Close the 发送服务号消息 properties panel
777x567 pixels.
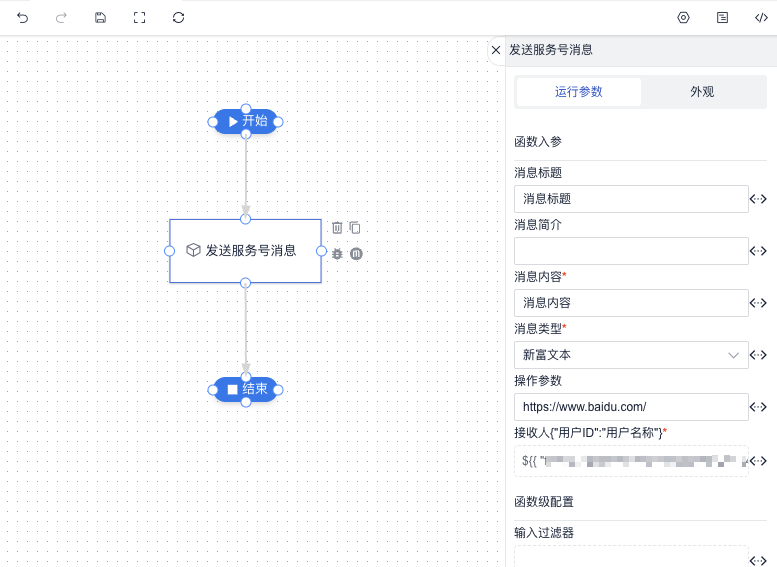[496, 49]
